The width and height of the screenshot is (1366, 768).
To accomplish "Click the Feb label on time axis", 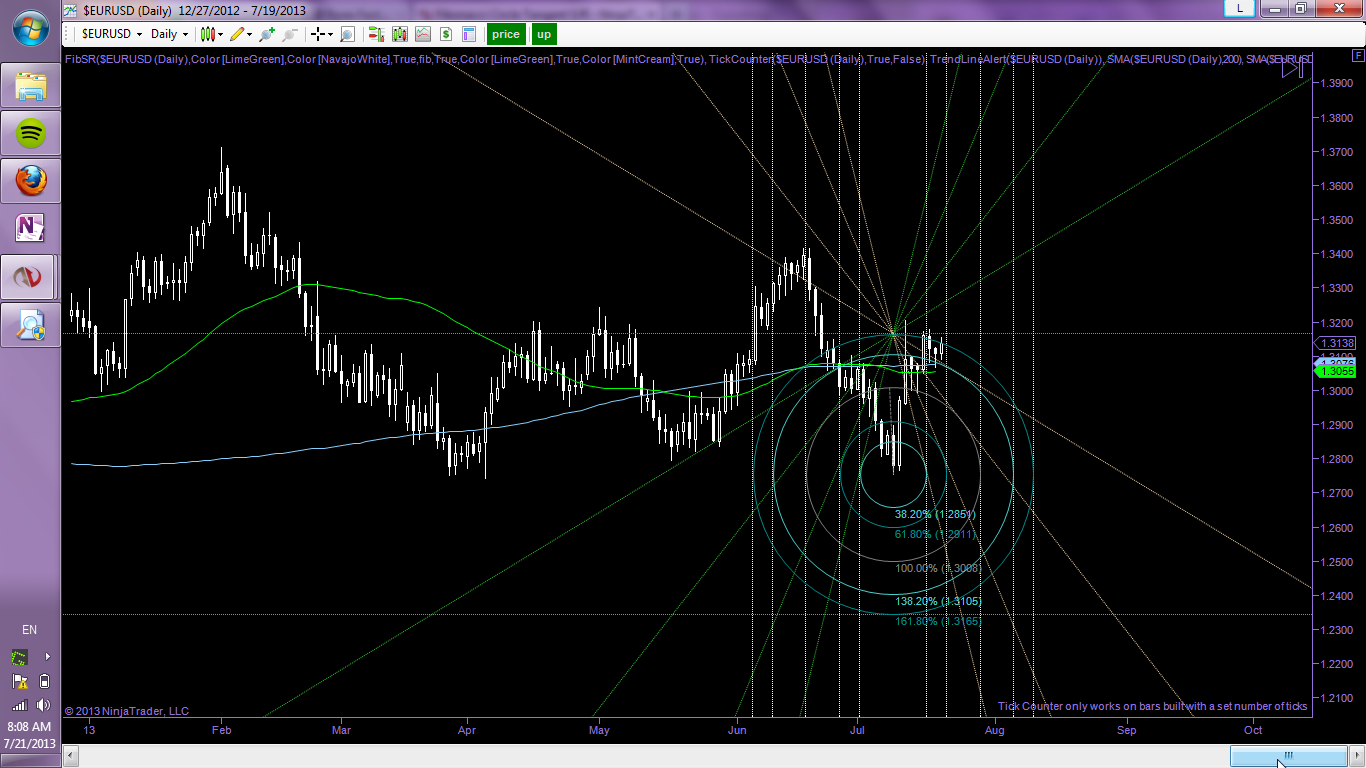I will (x=222, y=731).
